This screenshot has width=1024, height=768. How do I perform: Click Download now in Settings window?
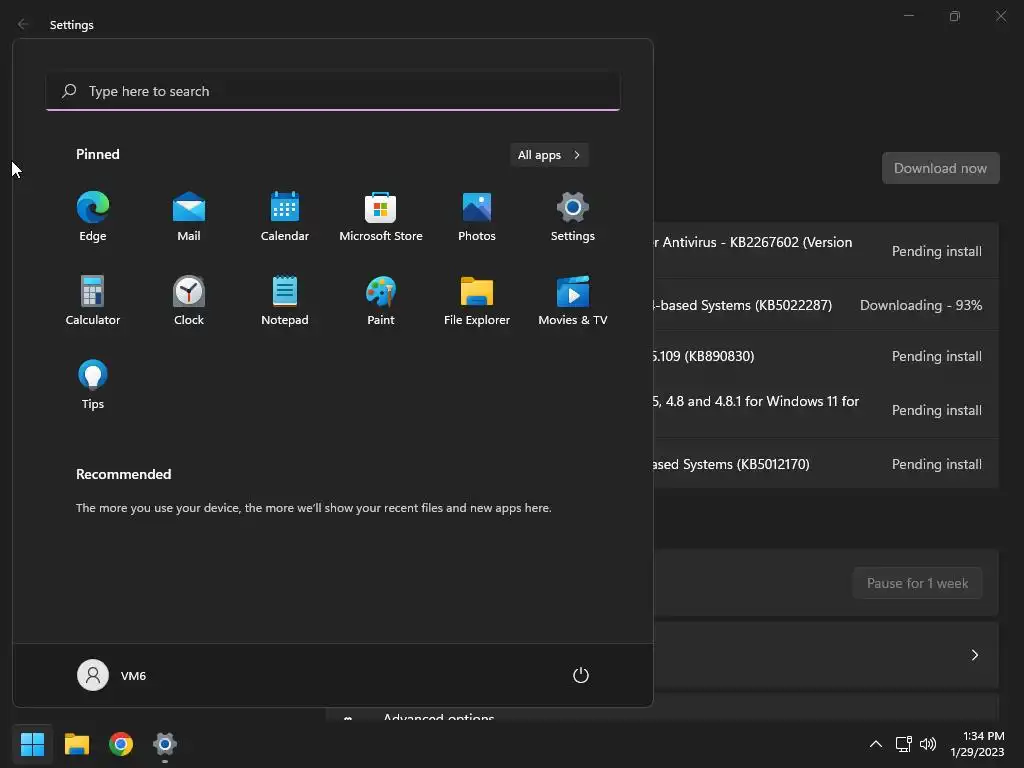[x=940, y=168]
